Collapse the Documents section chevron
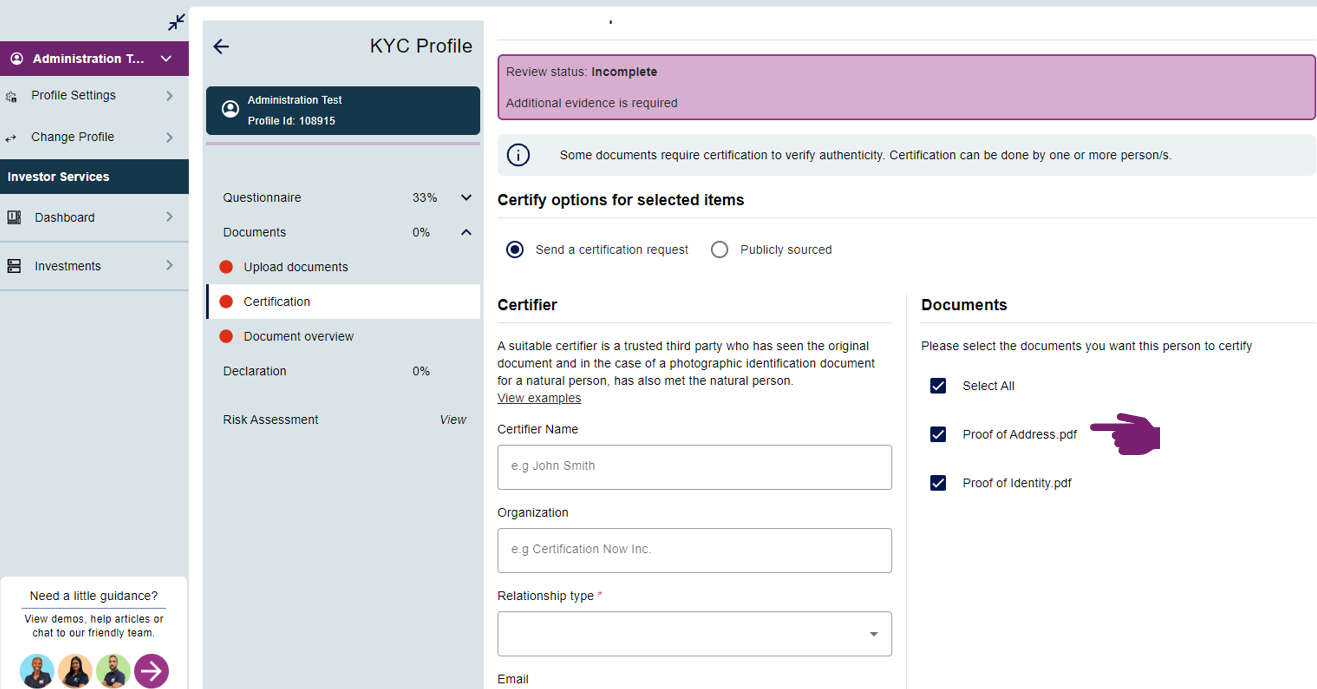Screen dimensions: 1317x689 (466, 232)
